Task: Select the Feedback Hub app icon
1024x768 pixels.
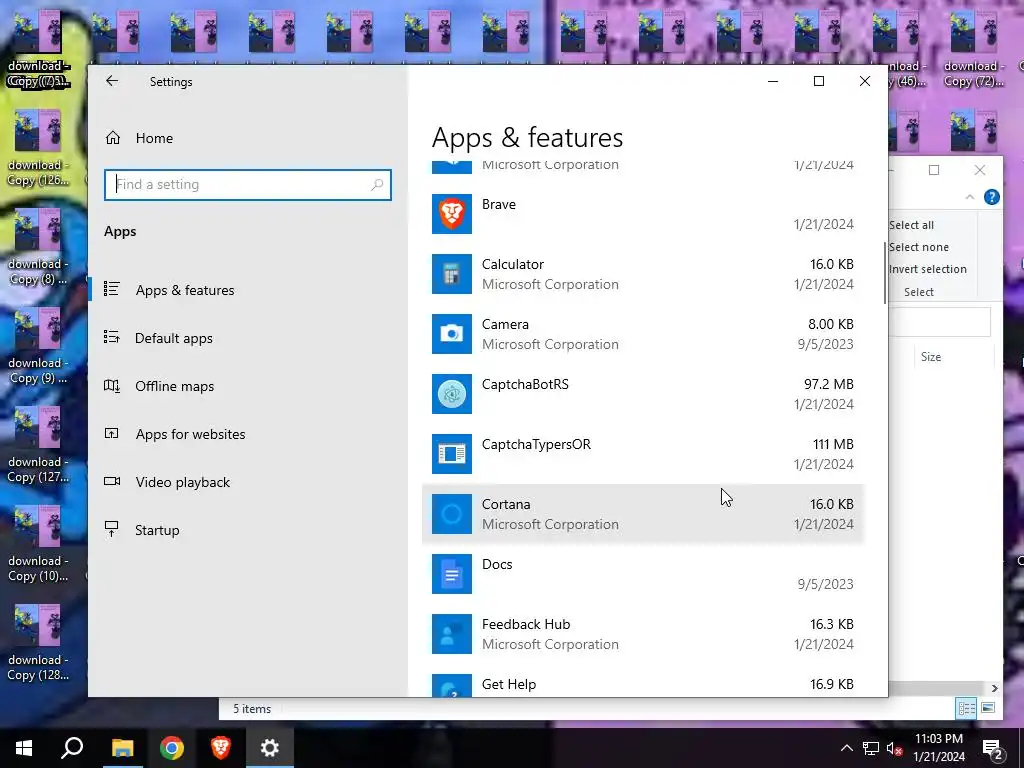Action: point(452,634)
